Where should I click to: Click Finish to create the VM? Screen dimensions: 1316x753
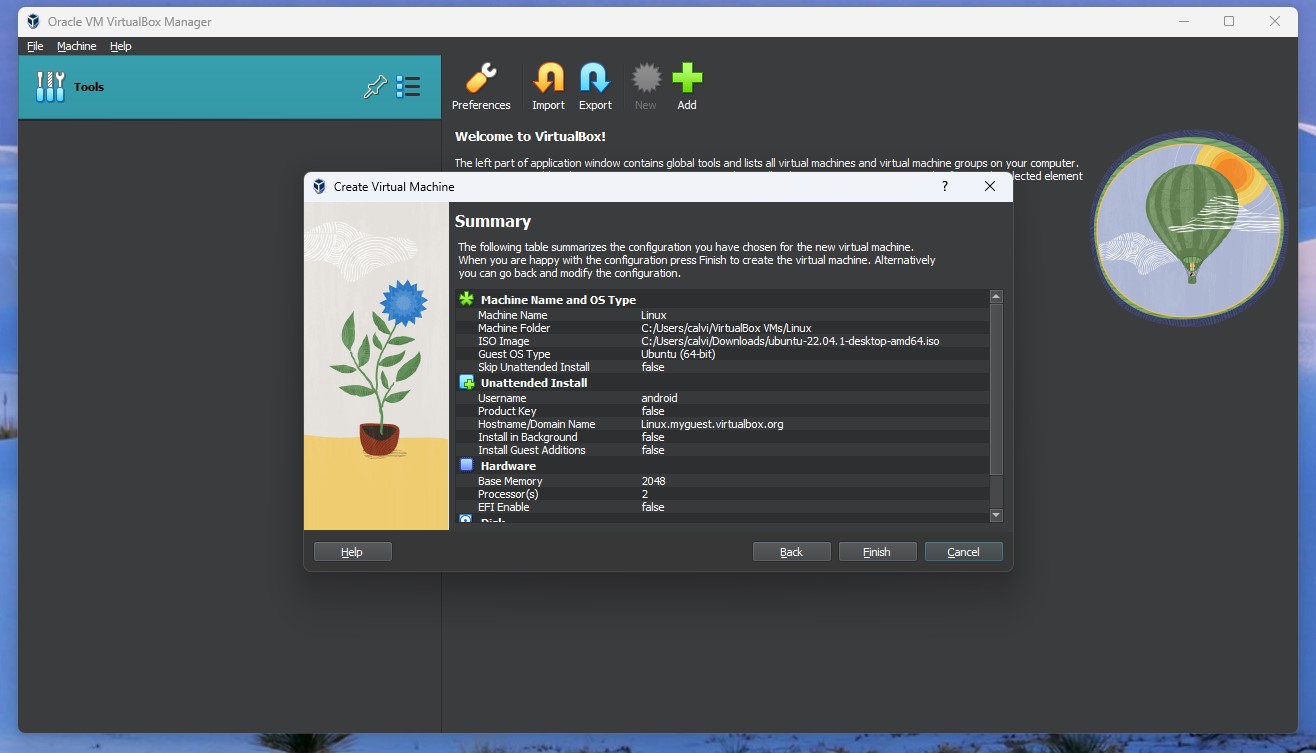click(x=877, y=552)
